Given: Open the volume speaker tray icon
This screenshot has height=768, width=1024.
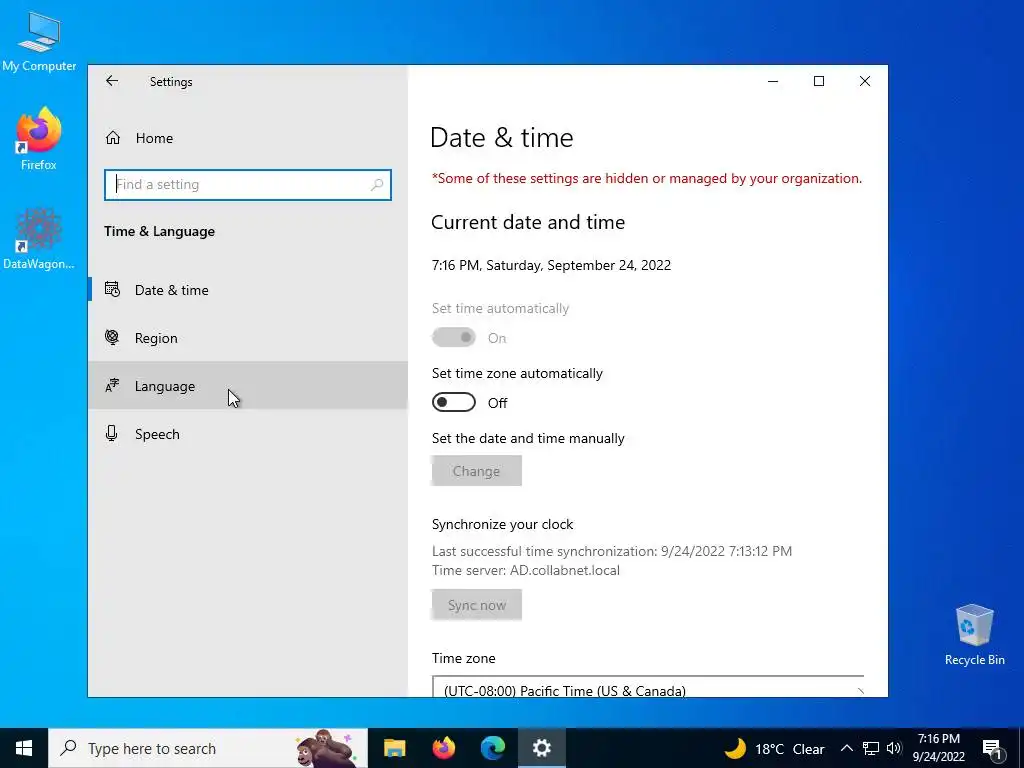Looking at the screenshot, I should tap(894, 748).
